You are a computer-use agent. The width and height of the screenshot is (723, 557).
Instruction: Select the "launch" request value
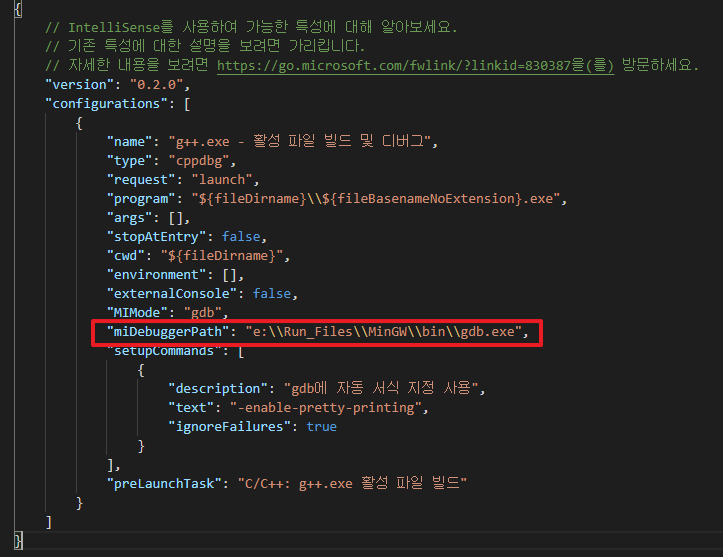[x=226, y=179]
